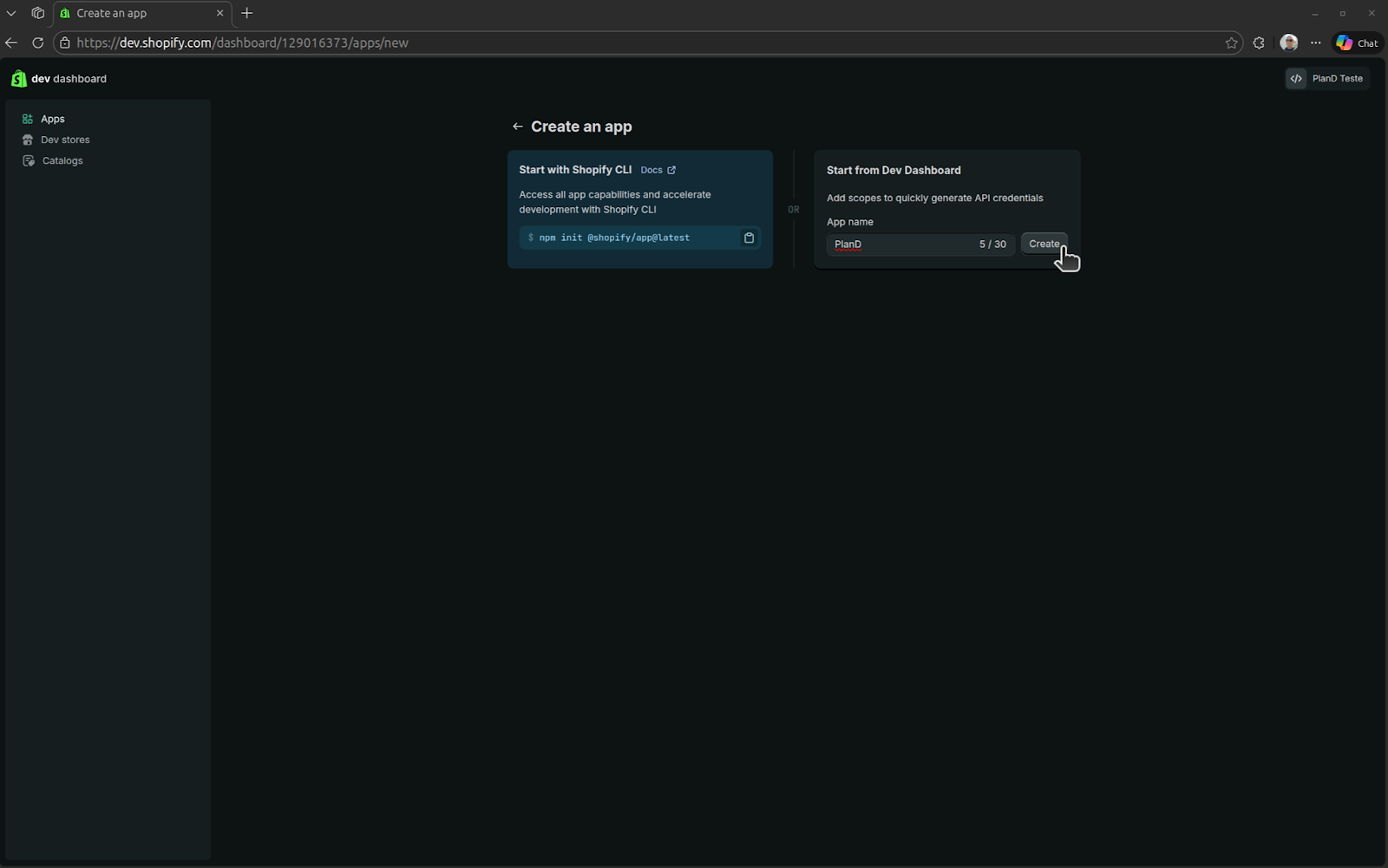
Task: Click the address bar URL
Action: 242,42
